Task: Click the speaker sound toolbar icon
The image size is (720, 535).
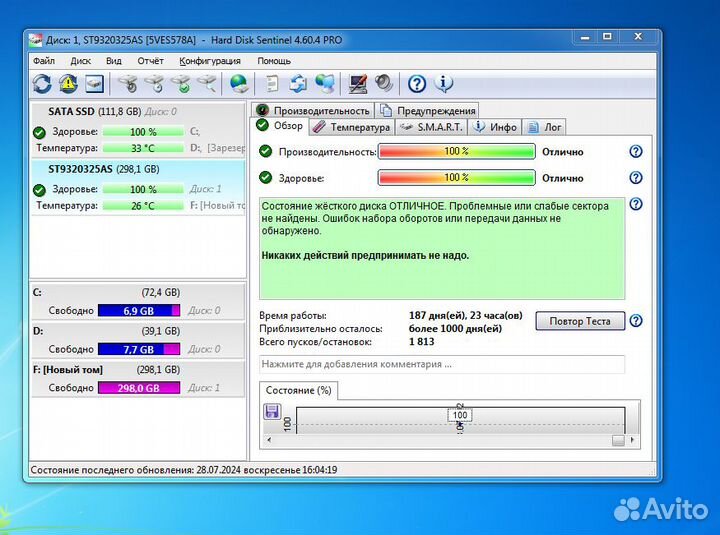Action: (384, 84)
